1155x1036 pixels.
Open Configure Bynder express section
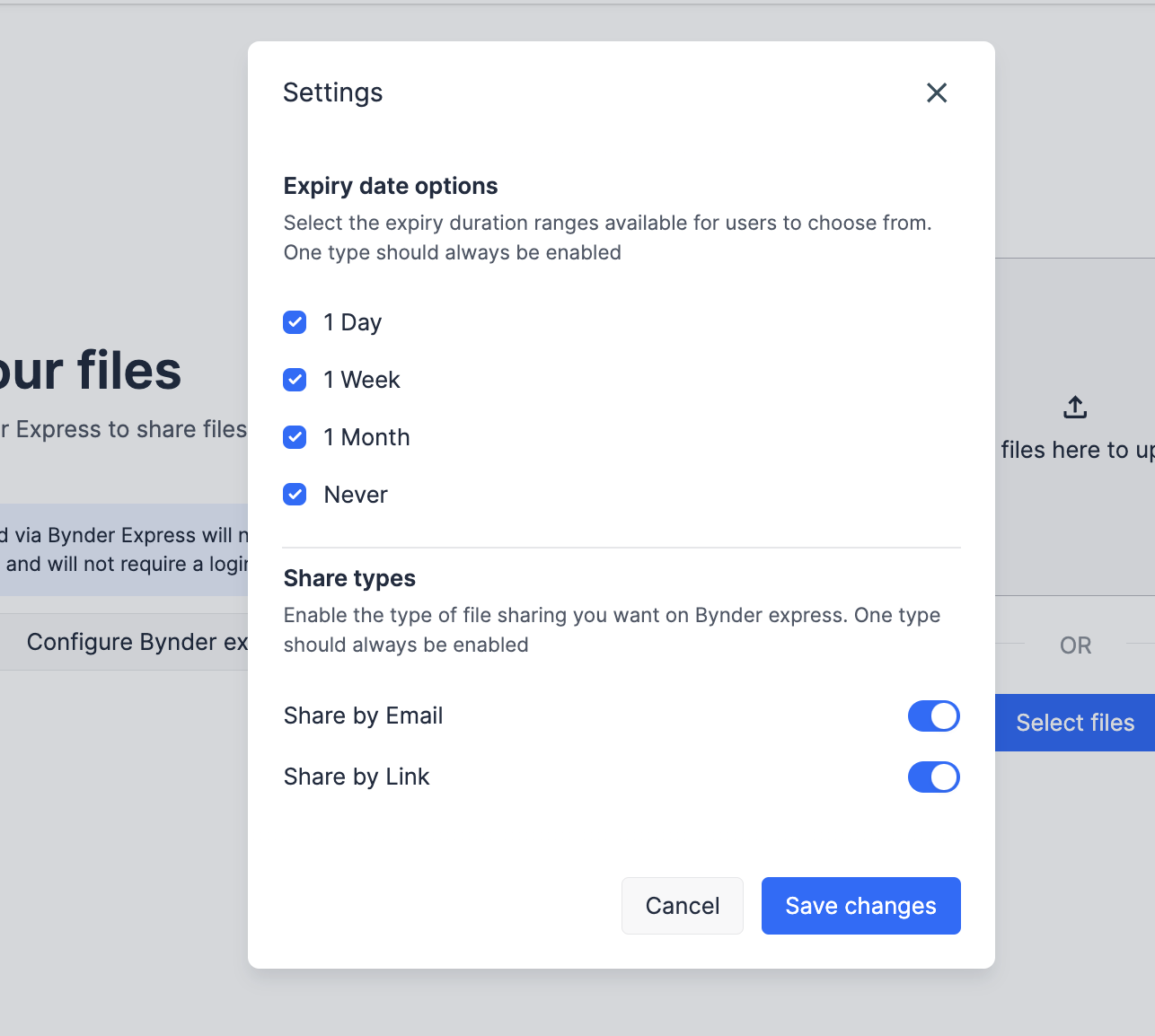[124, 642]
